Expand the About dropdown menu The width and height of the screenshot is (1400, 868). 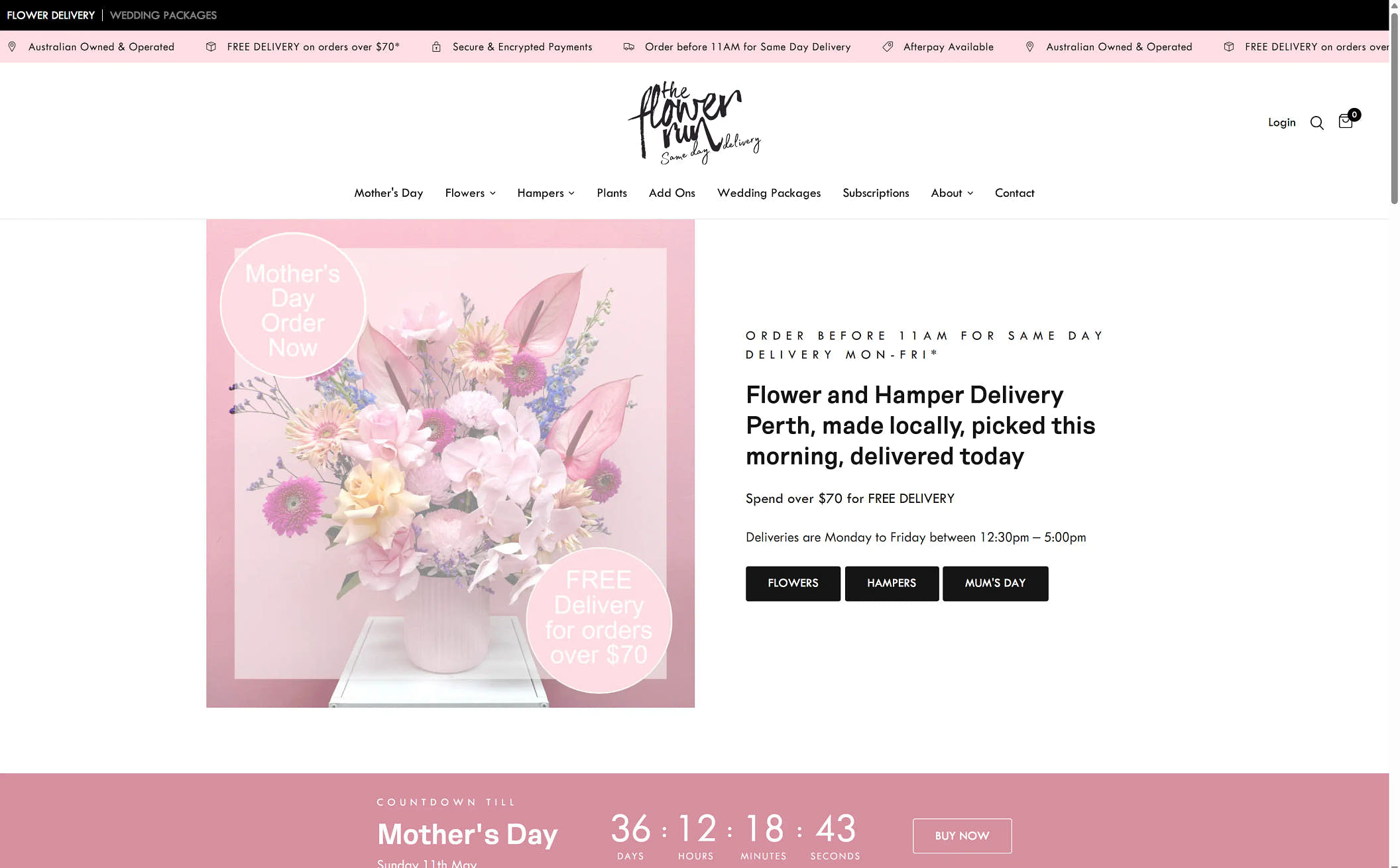click(x=952, y=193)
